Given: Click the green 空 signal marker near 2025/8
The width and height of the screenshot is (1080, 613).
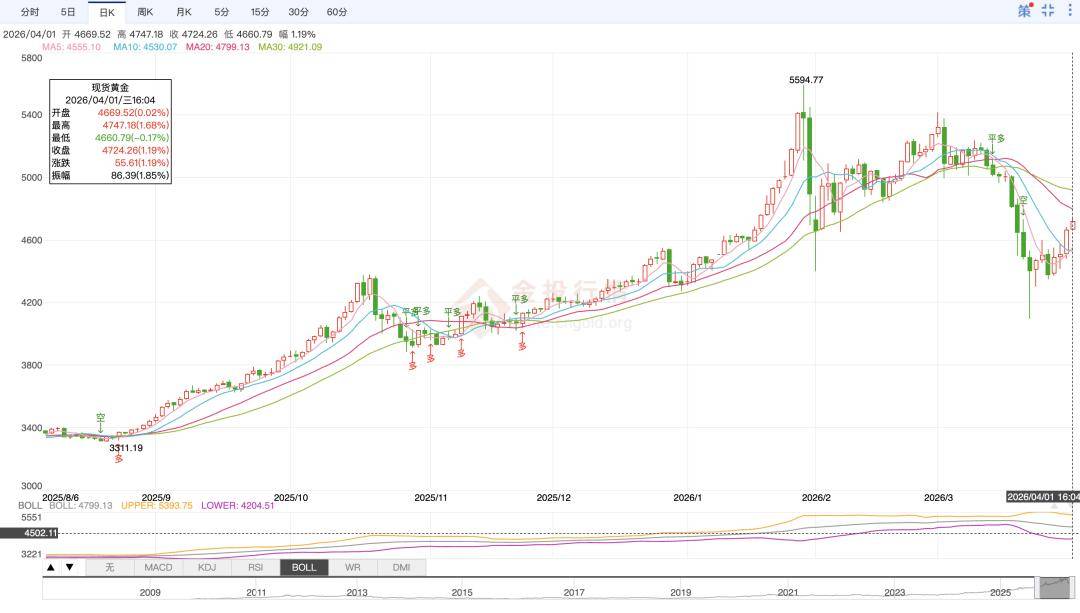Looking at the screenshot, I should pos(100,417).
